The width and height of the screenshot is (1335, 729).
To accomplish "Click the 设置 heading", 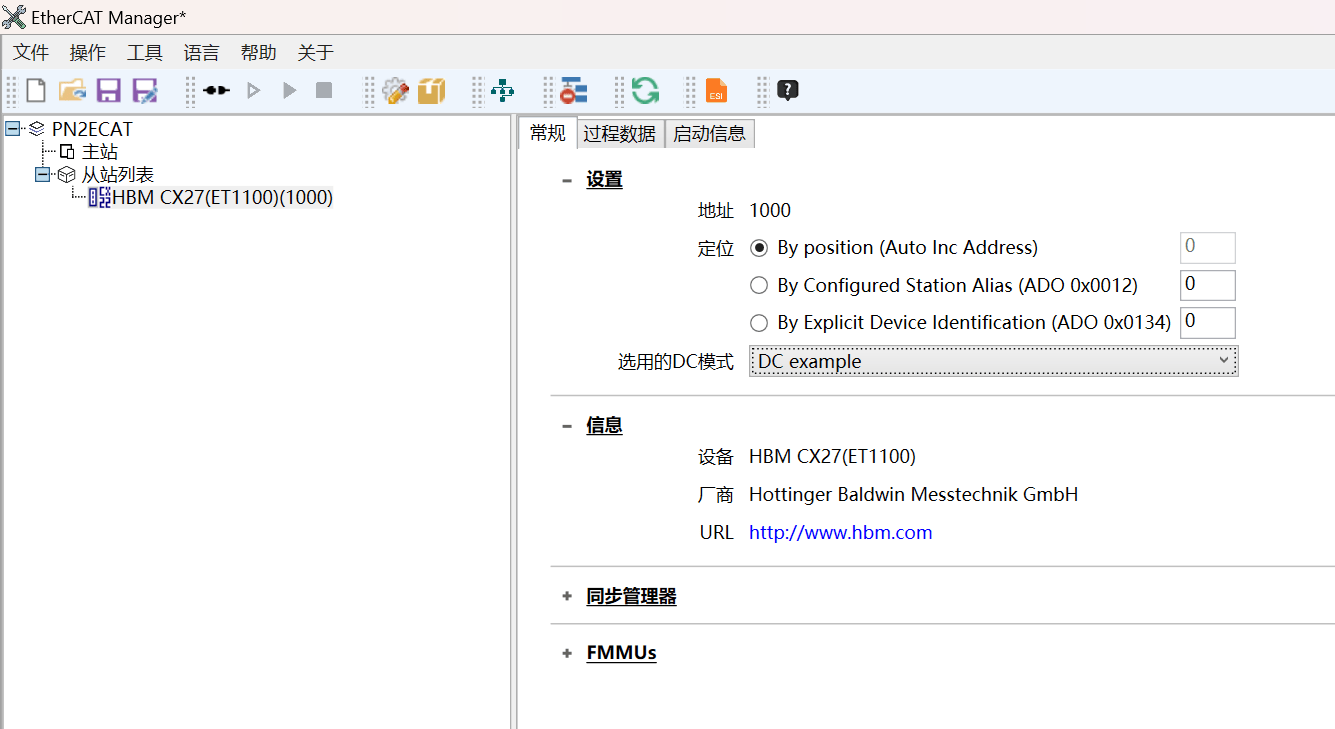I will coord(605,180).
